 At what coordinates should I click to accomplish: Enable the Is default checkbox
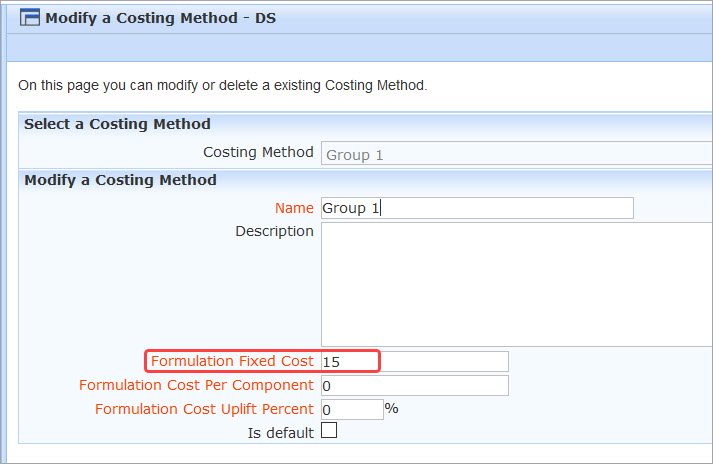click(x=329, y=430)
